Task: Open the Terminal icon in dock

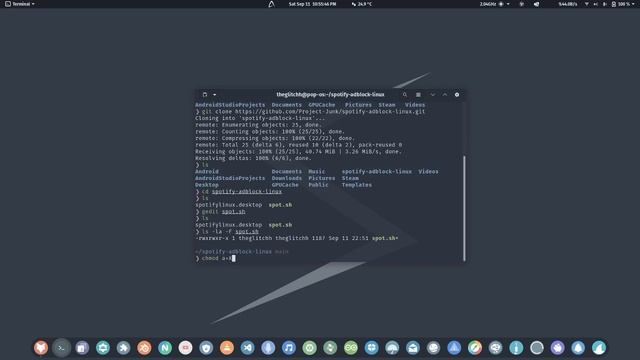Action: pyautogui.click(x=61, y=348)
